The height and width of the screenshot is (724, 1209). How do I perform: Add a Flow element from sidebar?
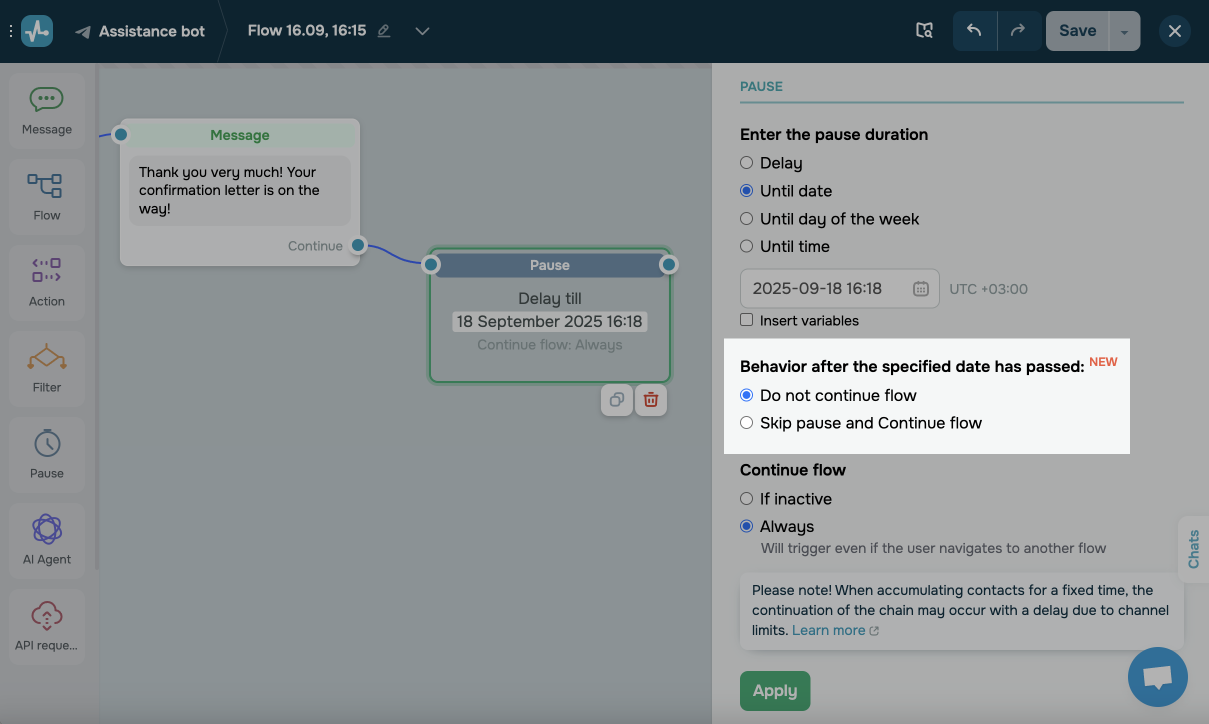pyautogui.click(x=47, y=196)
